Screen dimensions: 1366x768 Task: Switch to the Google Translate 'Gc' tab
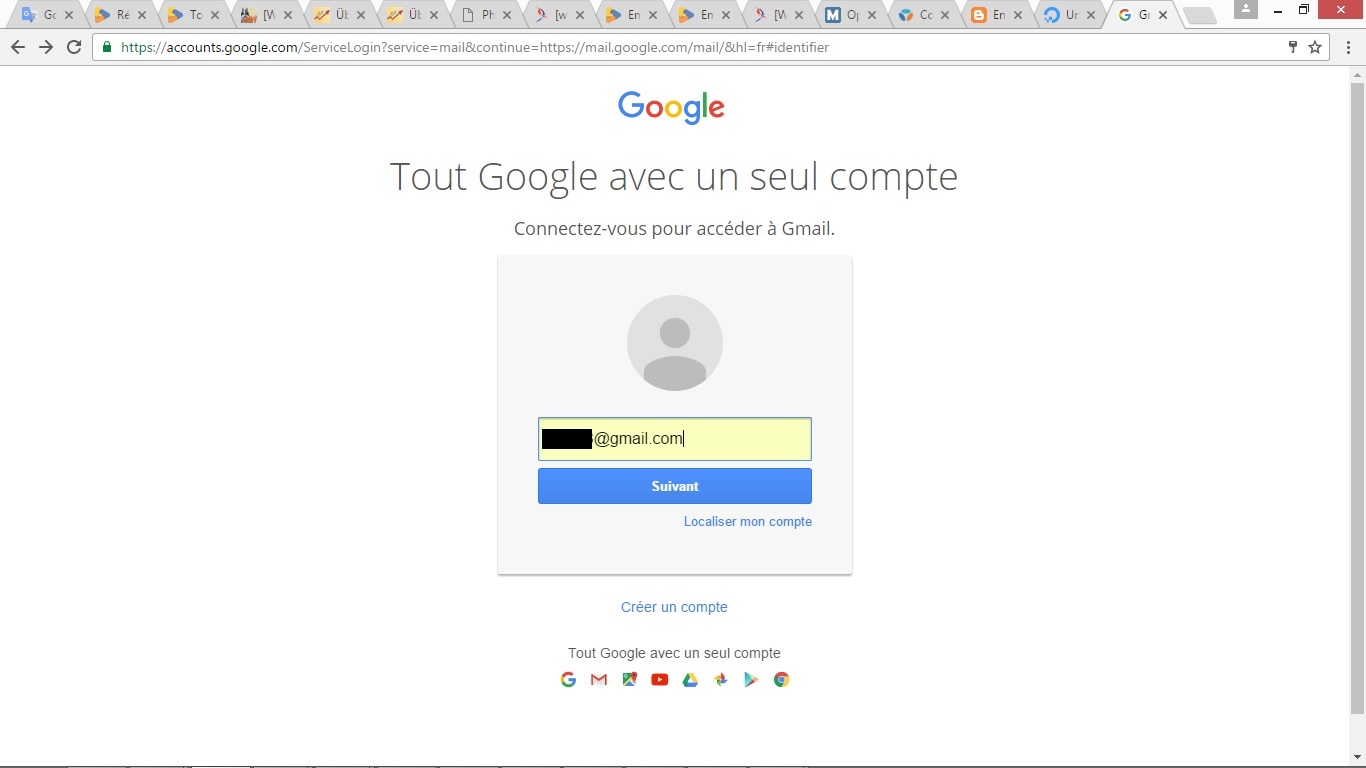[x=48, y=15]
